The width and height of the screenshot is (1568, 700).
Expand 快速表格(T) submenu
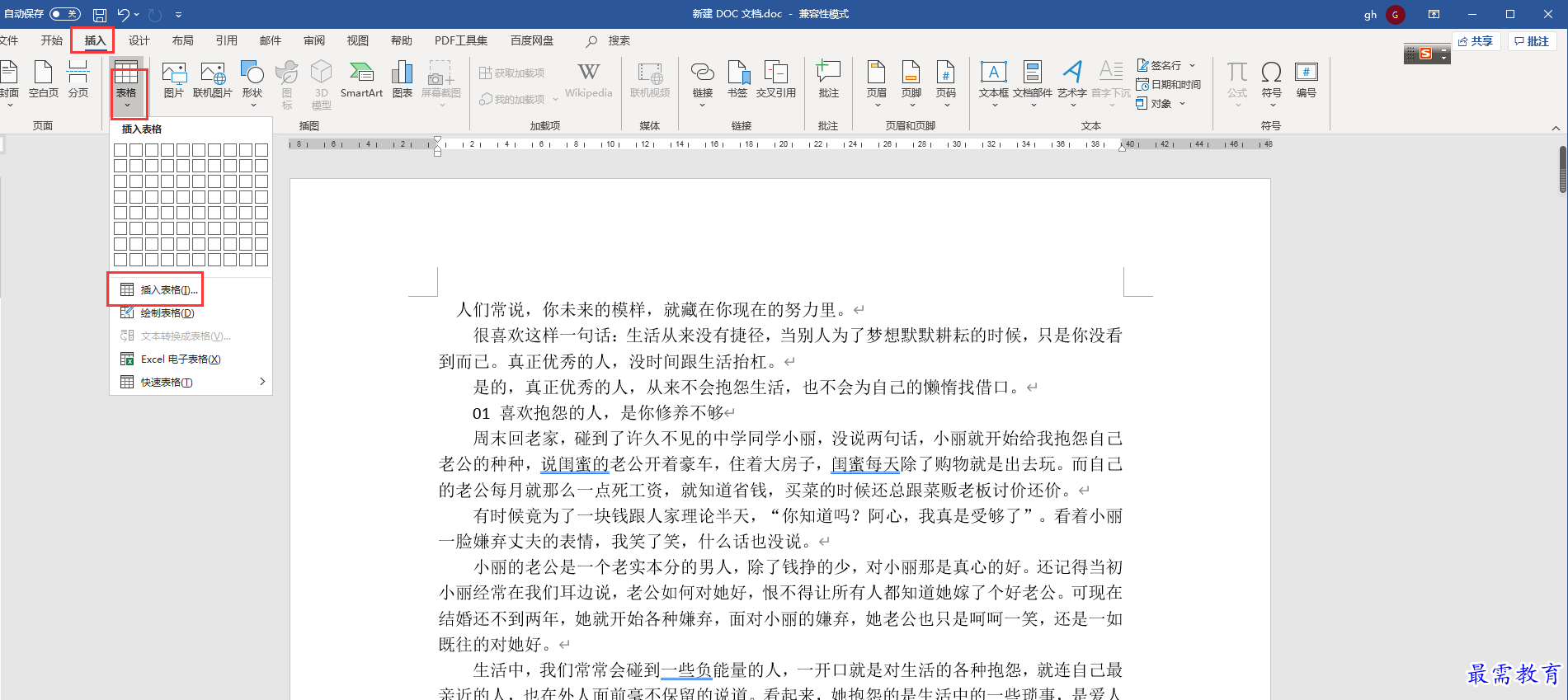pos(191,383)
